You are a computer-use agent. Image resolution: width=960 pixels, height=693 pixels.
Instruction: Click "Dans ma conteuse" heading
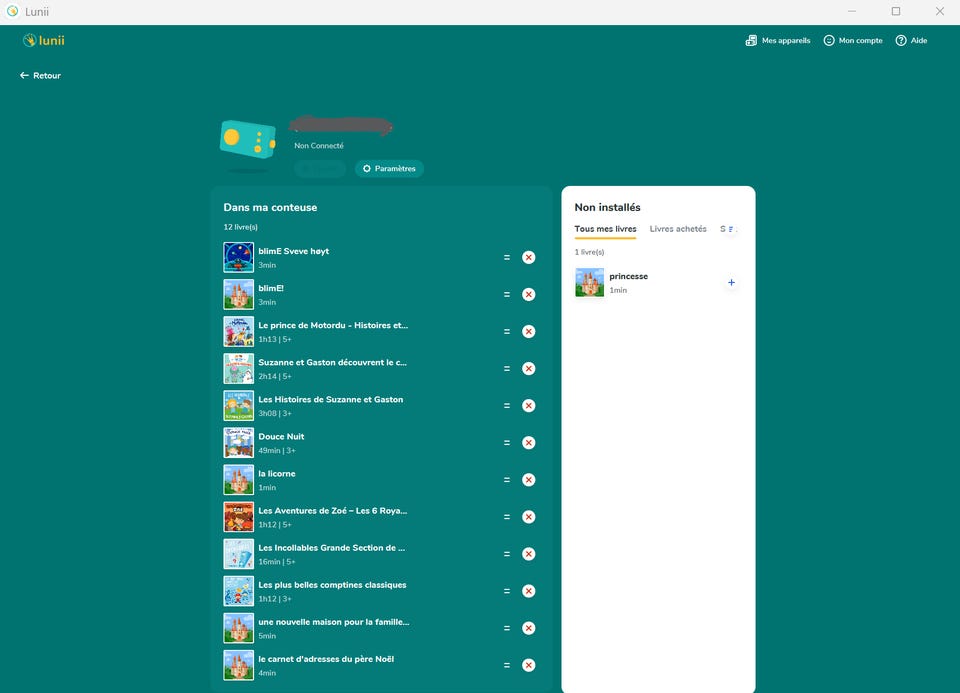[x=270, y=208]
